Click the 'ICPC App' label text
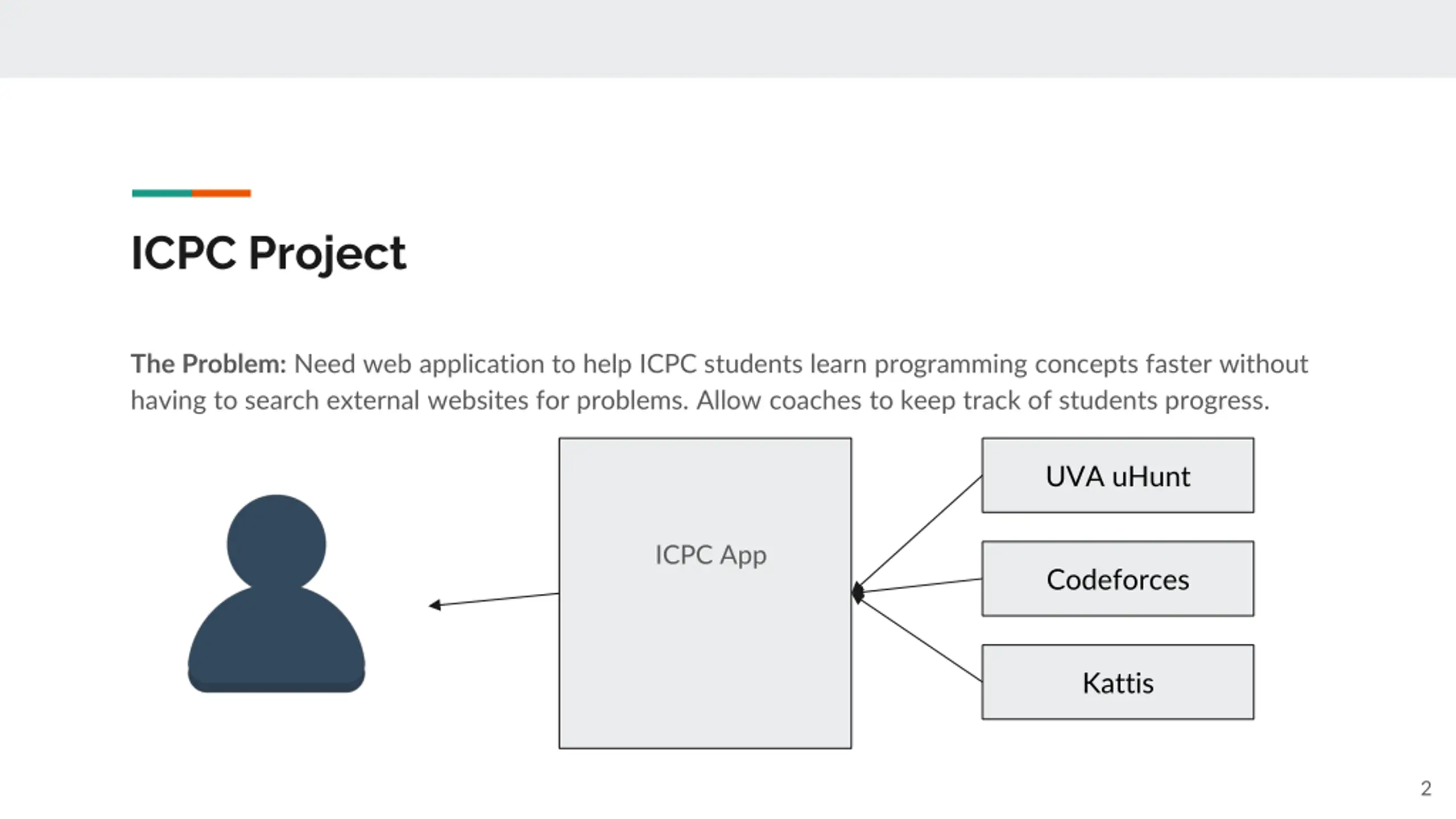 (x=710, y=555)
